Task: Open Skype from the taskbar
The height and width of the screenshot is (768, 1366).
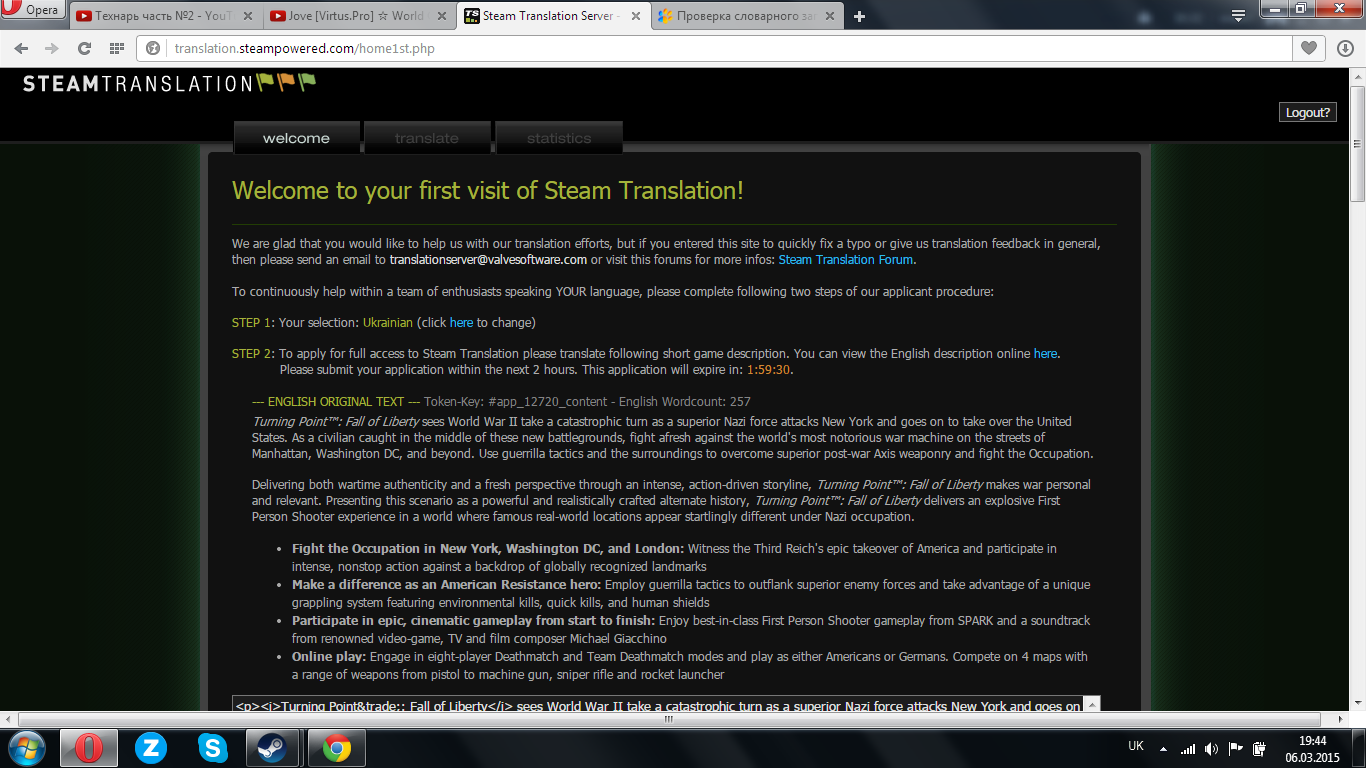Action: 212,748
